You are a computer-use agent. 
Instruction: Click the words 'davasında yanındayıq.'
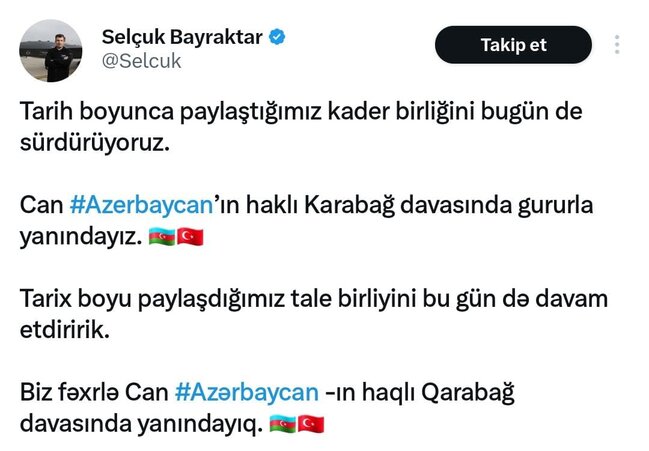(x=141, y=425)
